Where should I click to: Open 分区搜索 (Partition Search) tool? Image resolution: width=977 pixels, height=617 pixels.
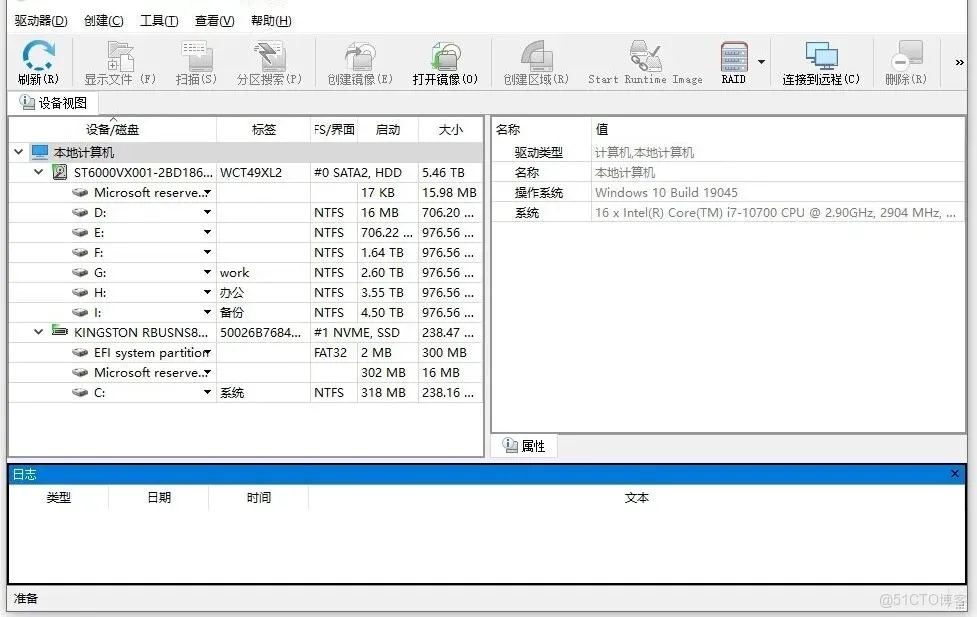click(266, 60)
